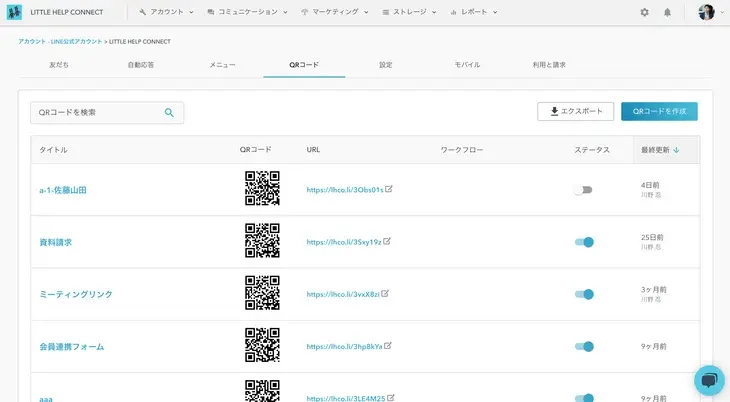Disable the status toggle for 資料請求
Viewport: 730px width, 402px height.
pyautogui.click(x=584, y=242)
